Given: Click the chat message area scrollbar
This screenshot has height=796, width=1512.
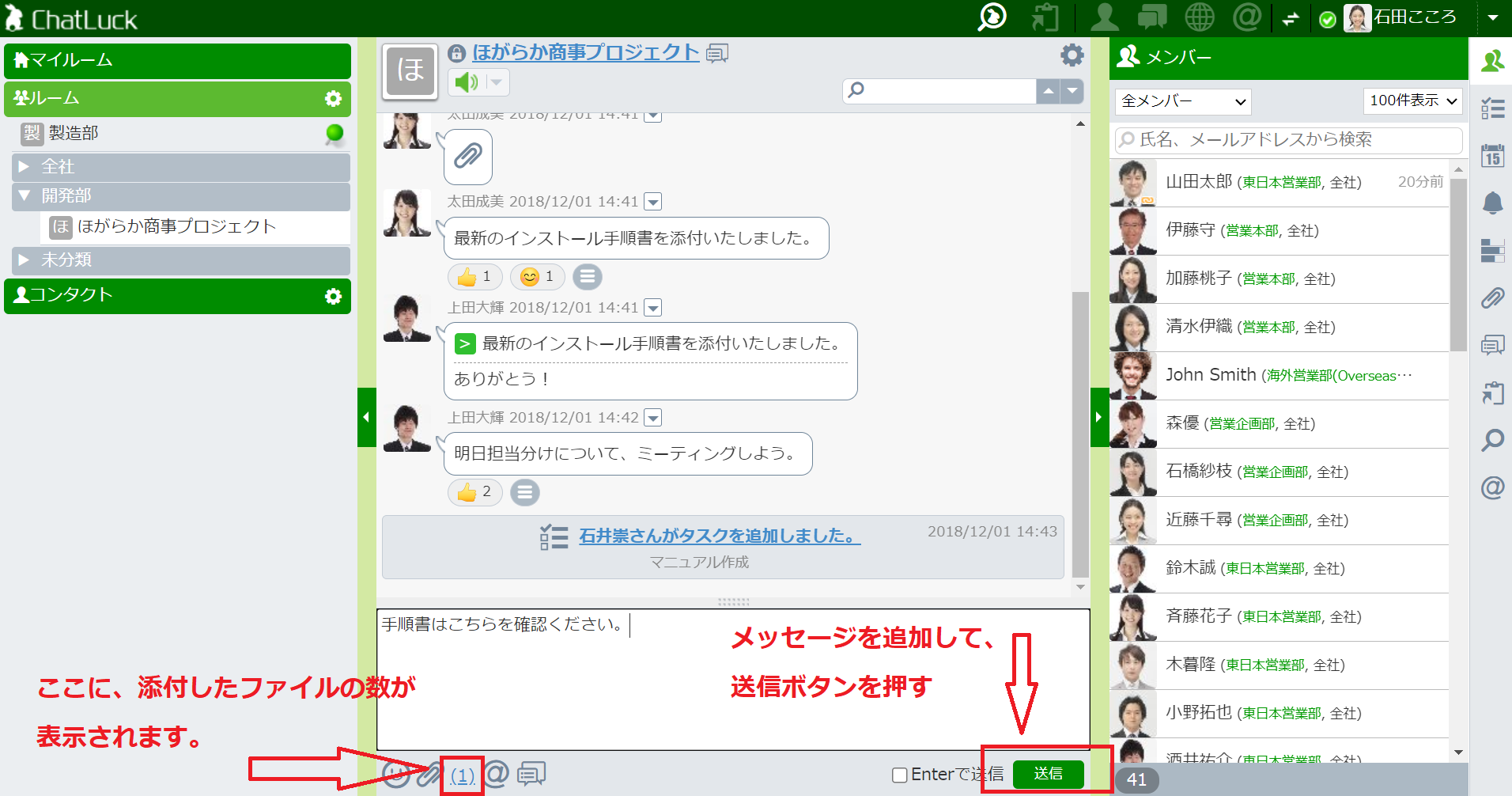Looking at the screenshot, I should pyautogui.click(x=1080, y=434).
